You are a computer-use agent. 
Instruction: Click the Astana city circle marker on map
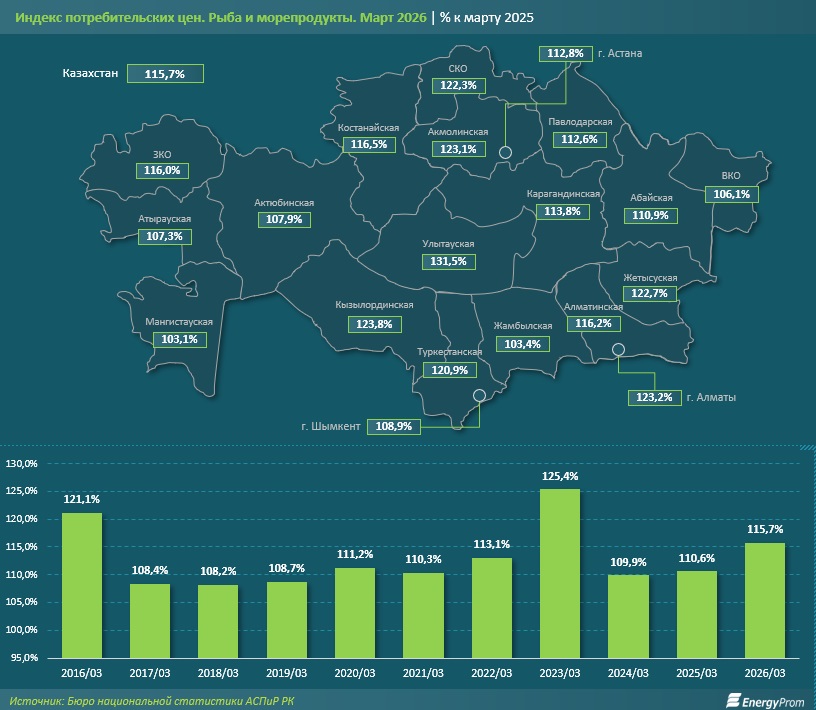tap(506, 152)
